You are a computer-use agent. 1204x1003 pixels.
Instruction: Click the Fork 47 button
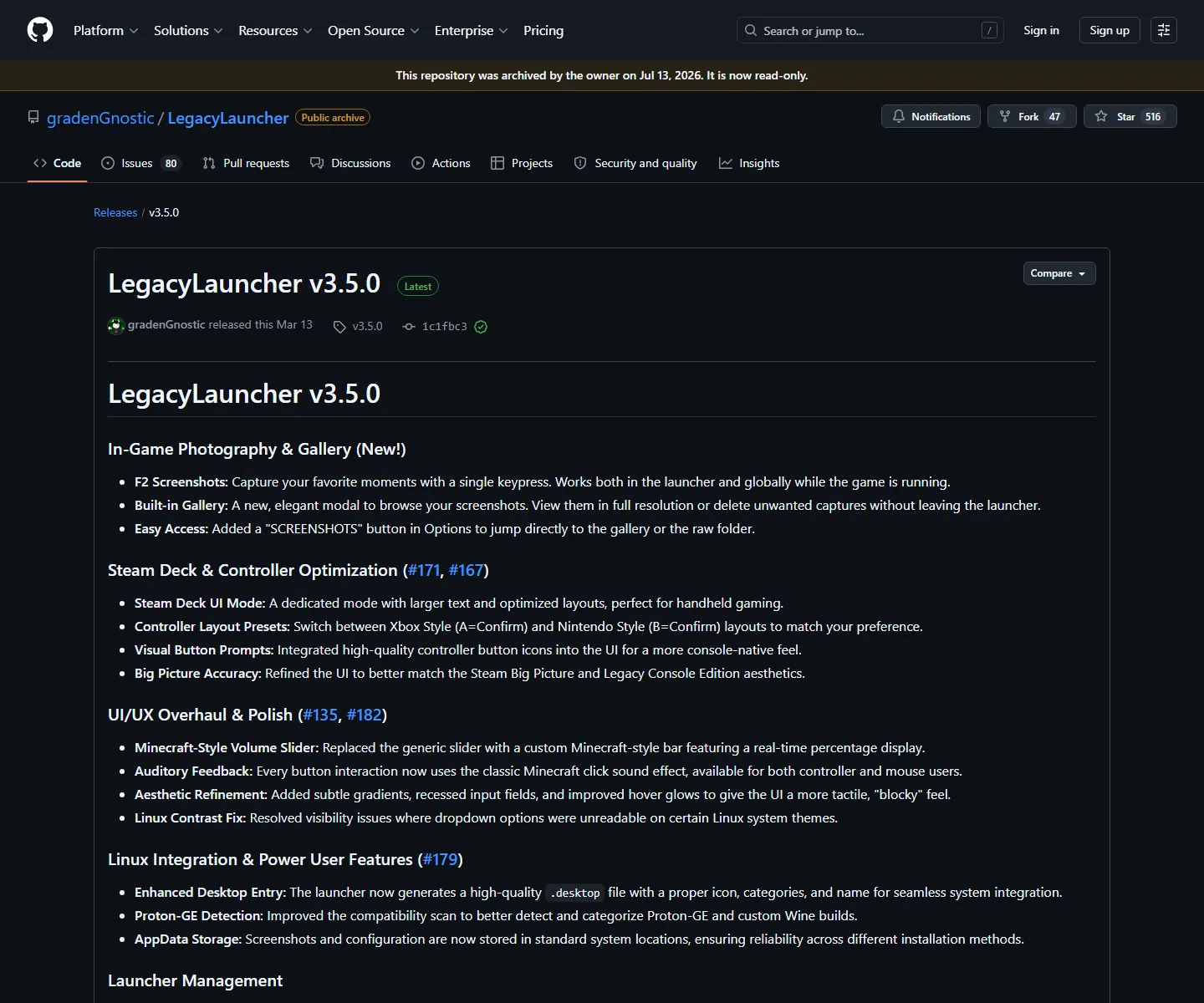(1032, 116)
